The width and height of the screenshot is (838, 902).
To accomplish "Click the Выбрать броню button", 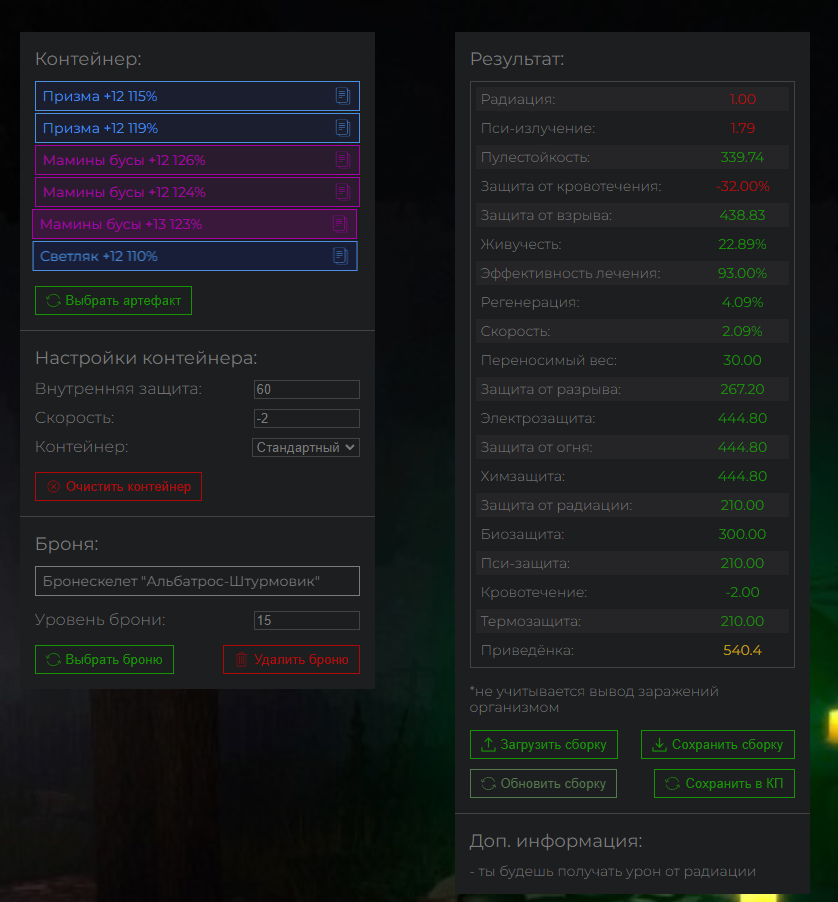I will point(104,659).
